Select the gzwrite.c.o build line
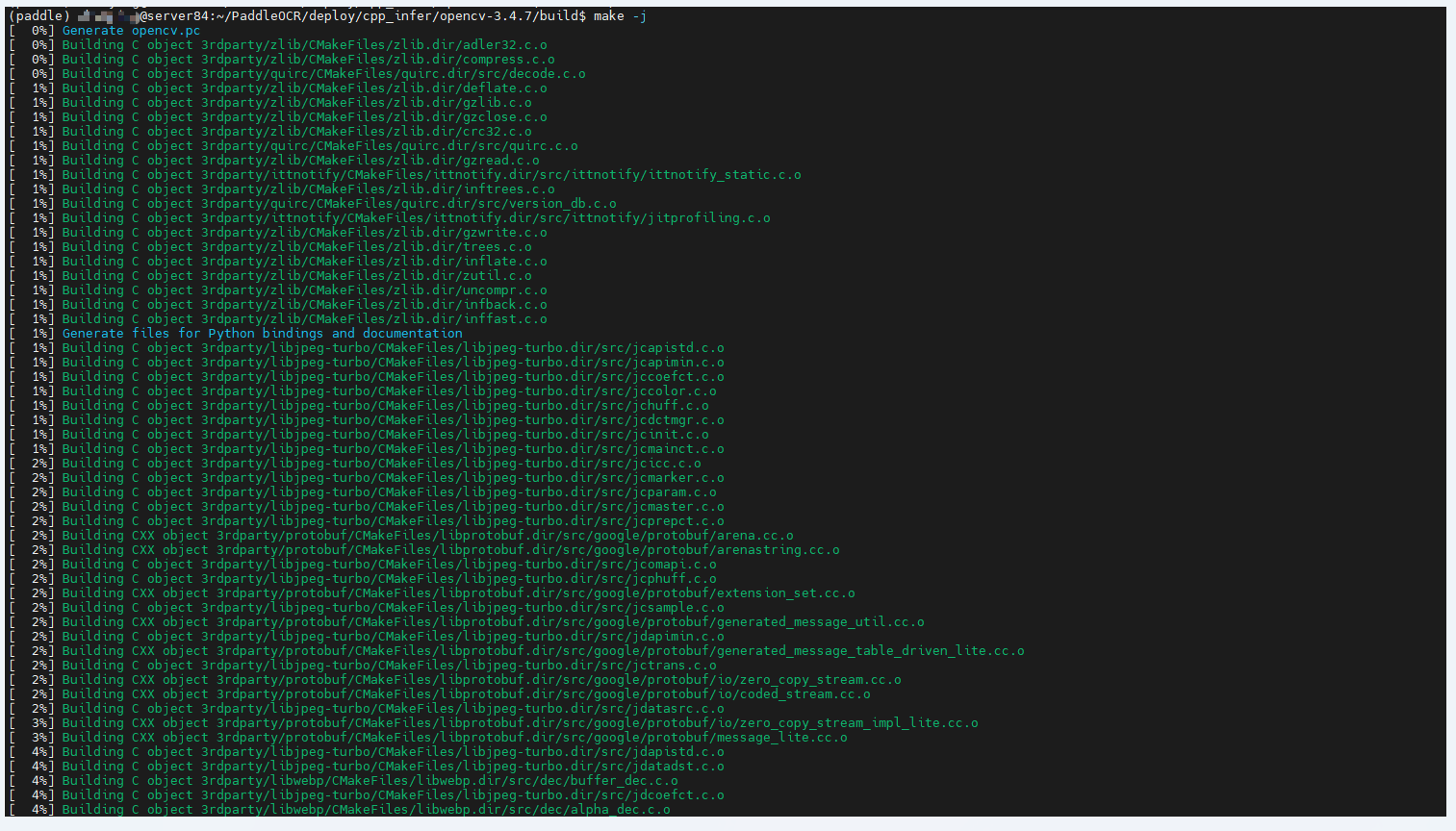The image size is (1456, 831). [278, 233]
